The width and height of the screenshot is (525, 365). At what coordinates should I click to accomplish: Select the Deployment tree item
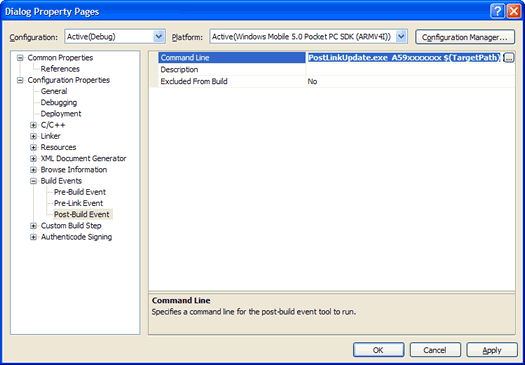click(x=61, y=114)
